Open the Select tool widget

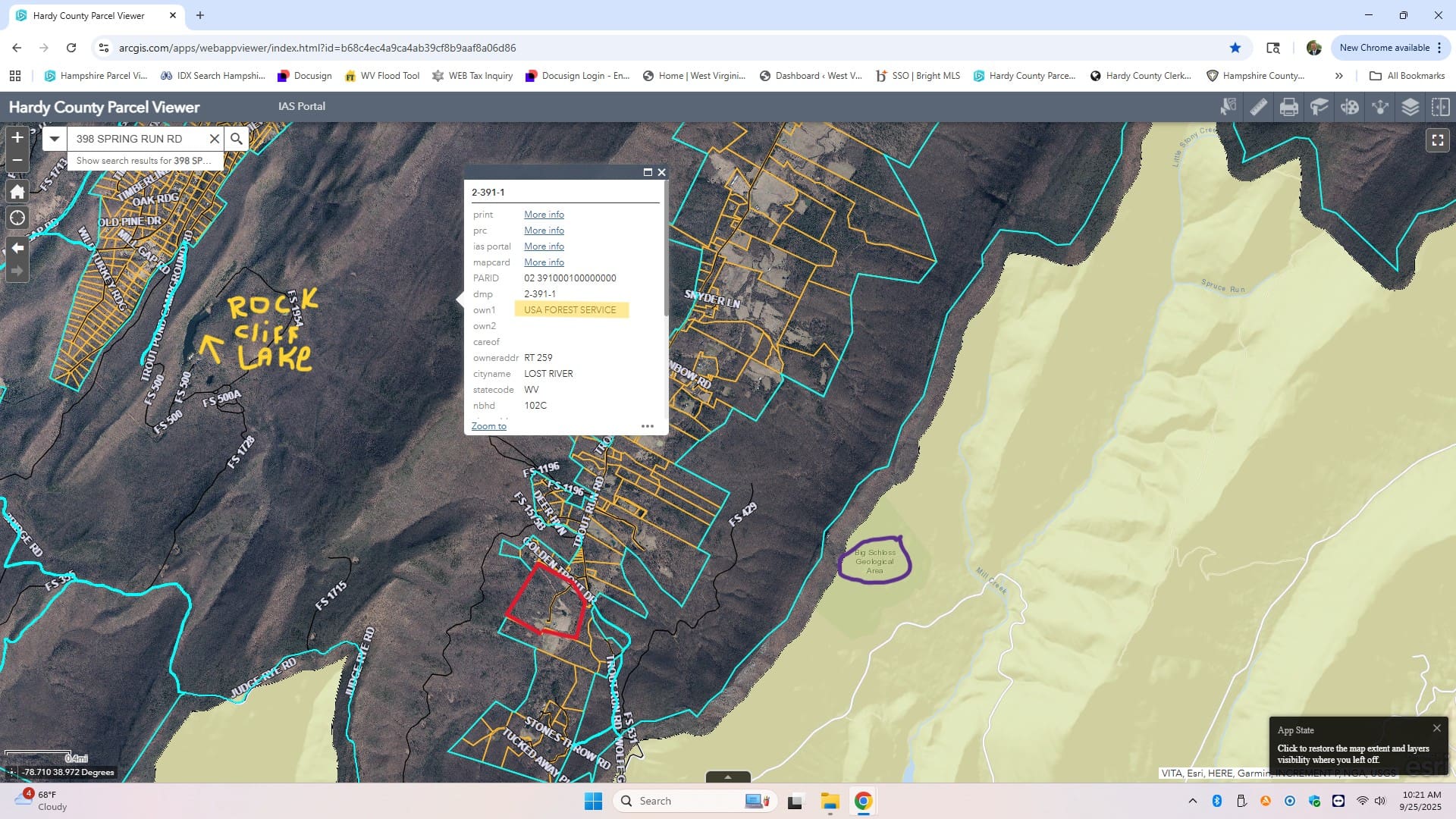click(1228, 107)
